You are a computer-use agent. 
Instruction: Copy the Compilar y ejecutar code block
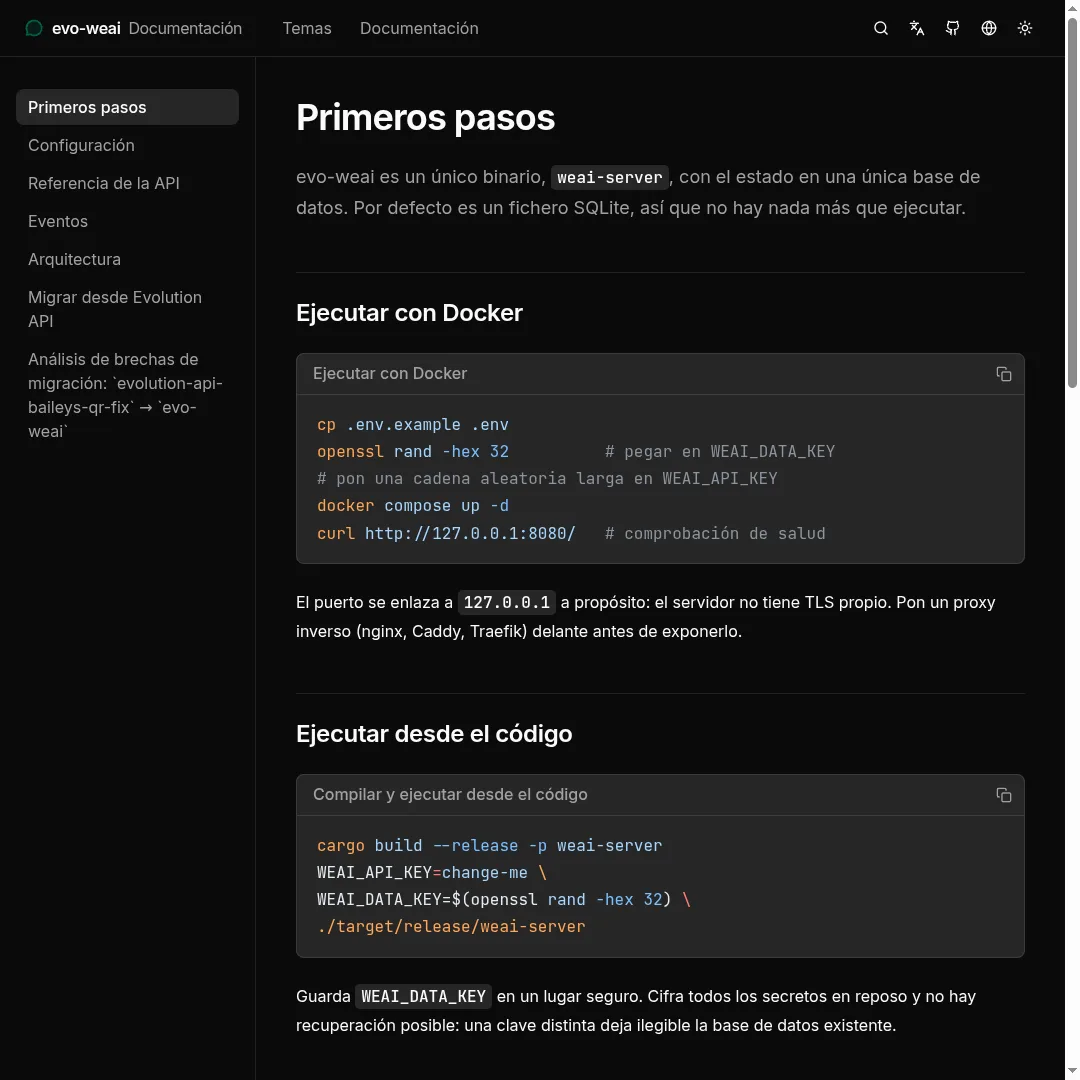[x=1004, y=795]
